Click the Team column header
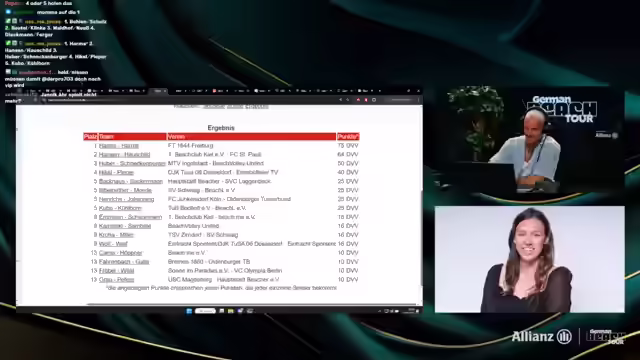640x360 pixels. [132, 137]
